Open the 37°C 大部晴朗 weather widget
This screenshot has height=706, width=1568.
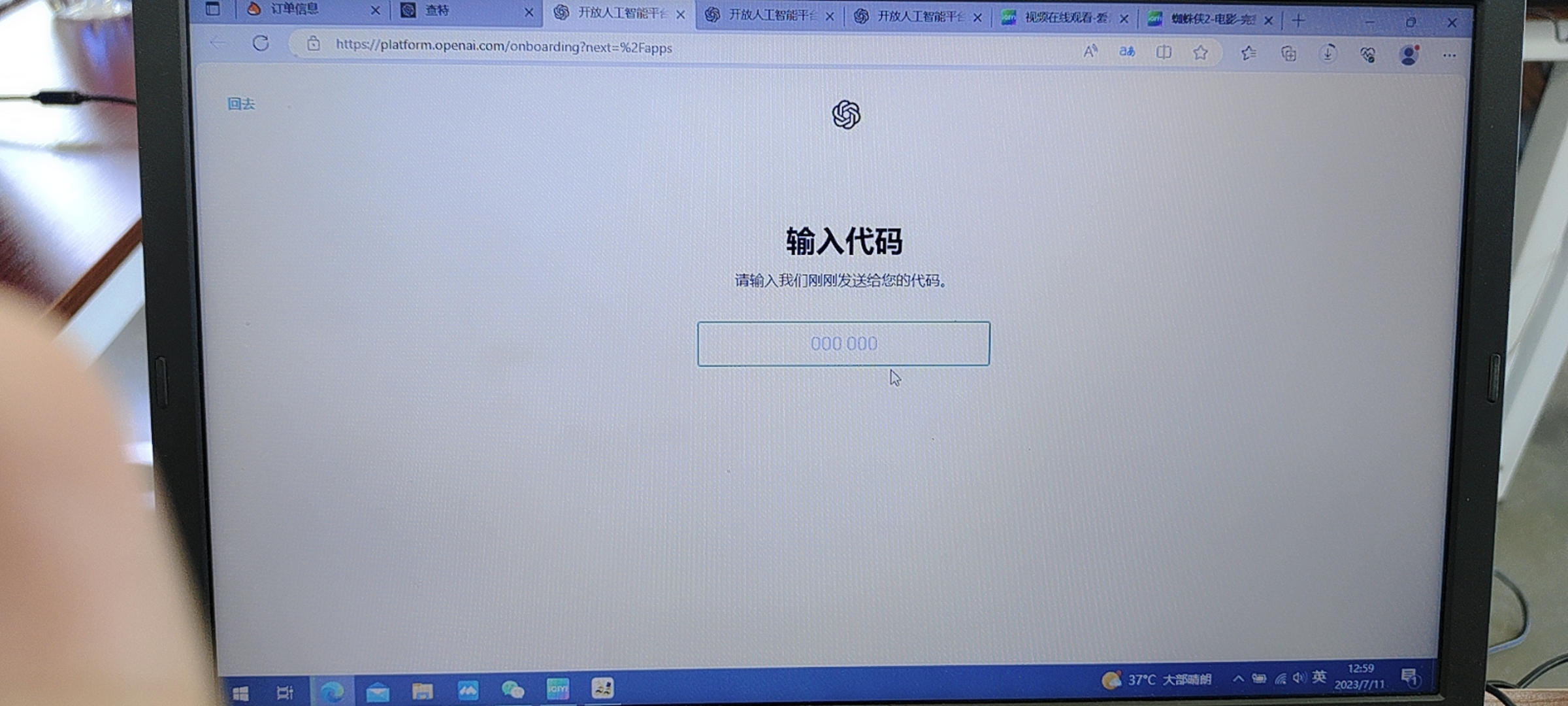point(1156,680)
